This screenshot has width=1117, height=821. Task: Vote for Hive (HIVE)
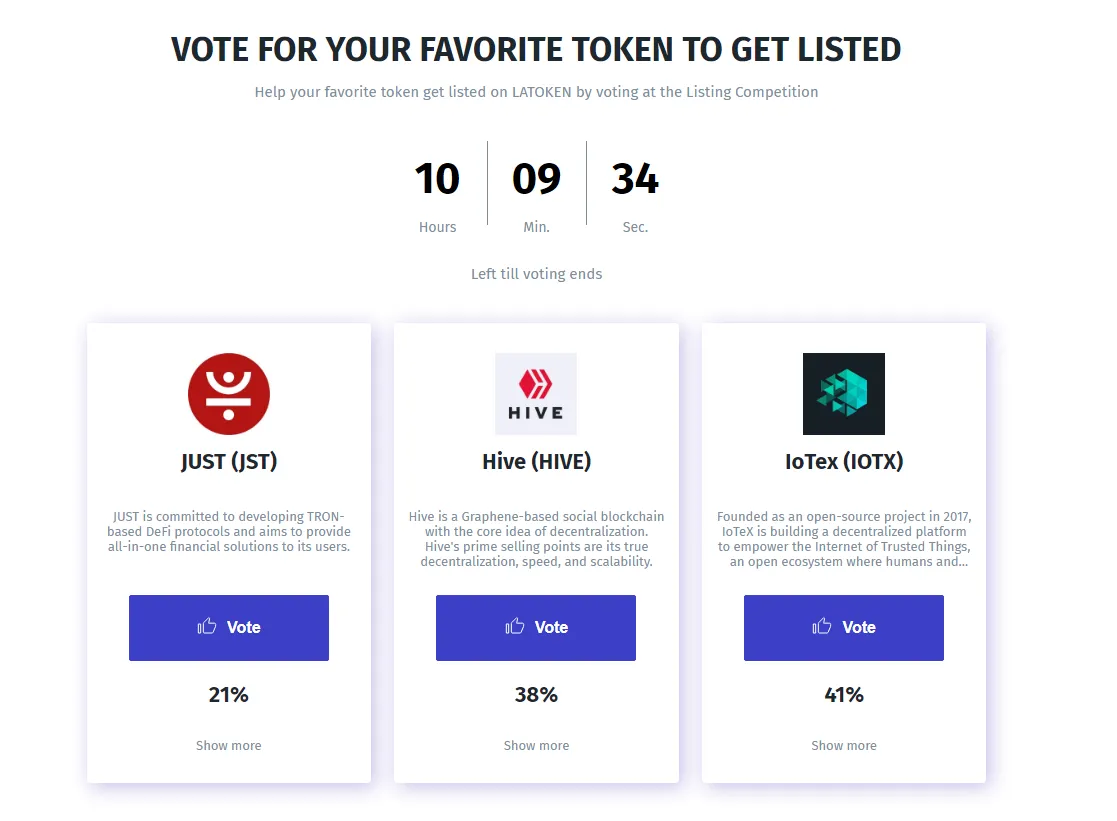pyautogui.click(x=536, y=628)
